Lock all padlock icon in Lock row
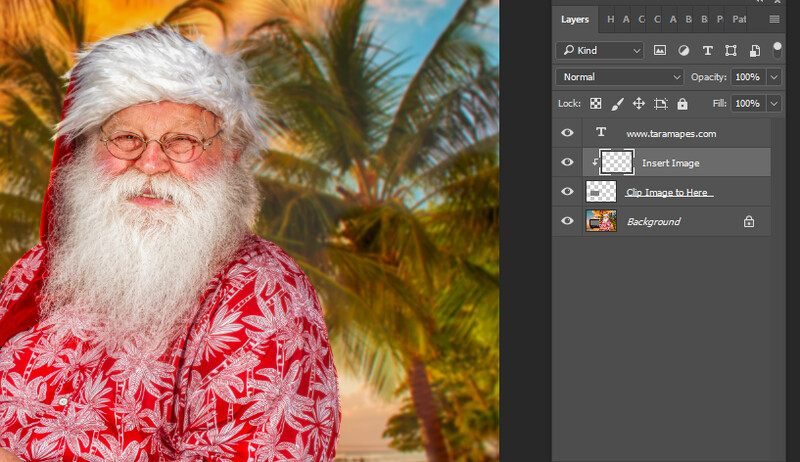Viewport: 800px width, 462px height. [x=682, y=104]
